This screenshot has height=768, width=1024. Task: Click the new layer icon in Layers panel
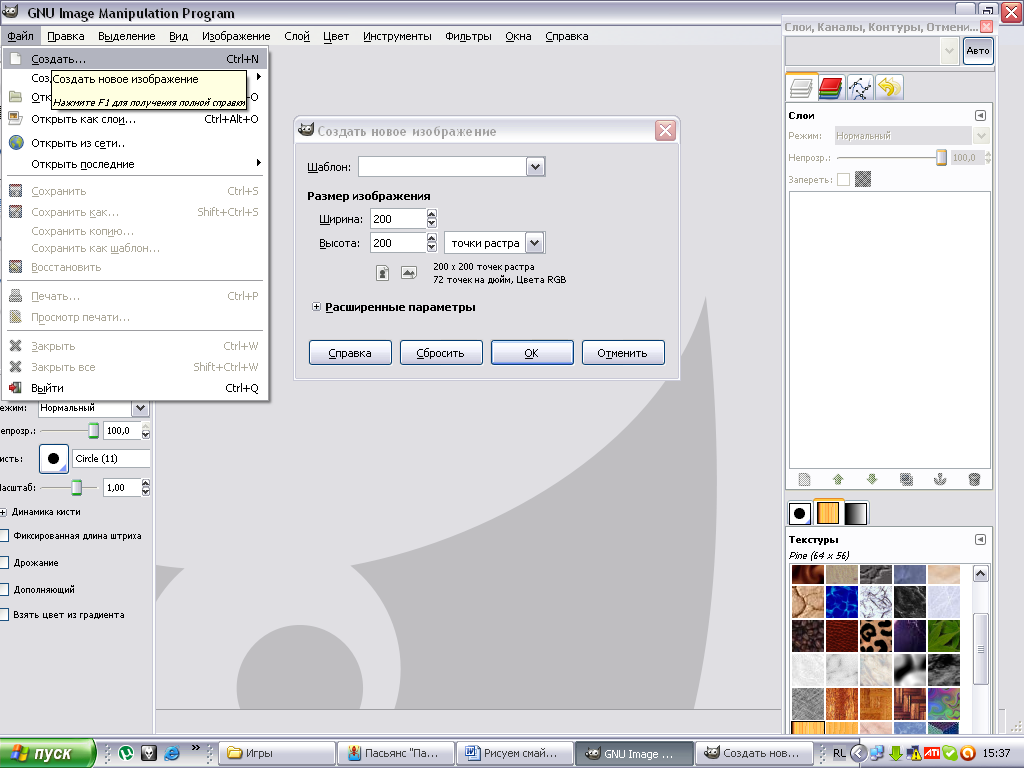[x=805, y=479]
